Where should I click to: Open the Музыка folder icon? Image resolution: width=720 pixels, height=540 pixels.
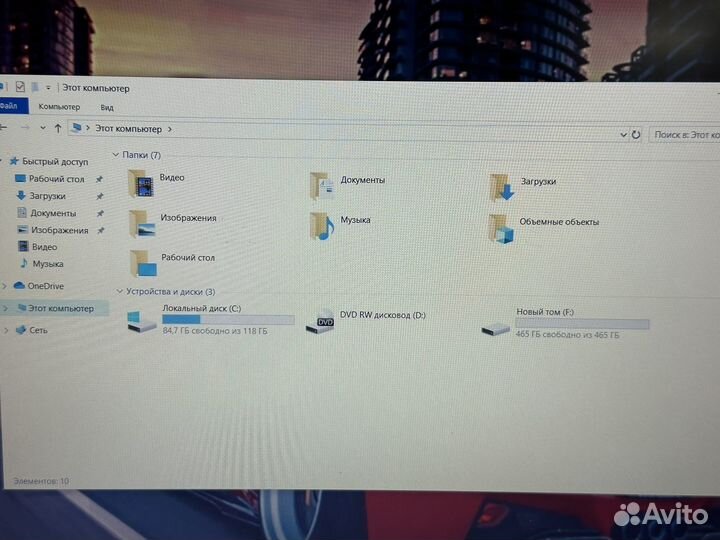point(322,226)
